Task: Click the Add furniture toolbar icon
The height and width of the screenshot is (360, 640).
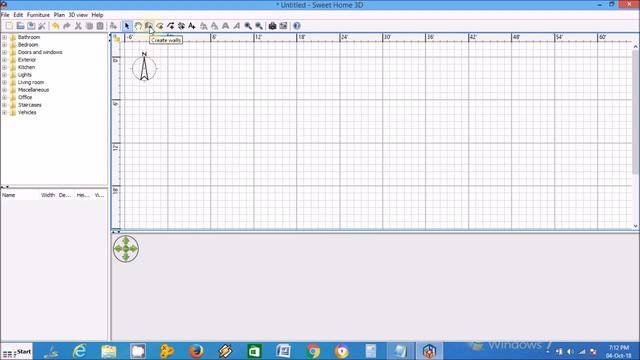Action: pos(113,26)
